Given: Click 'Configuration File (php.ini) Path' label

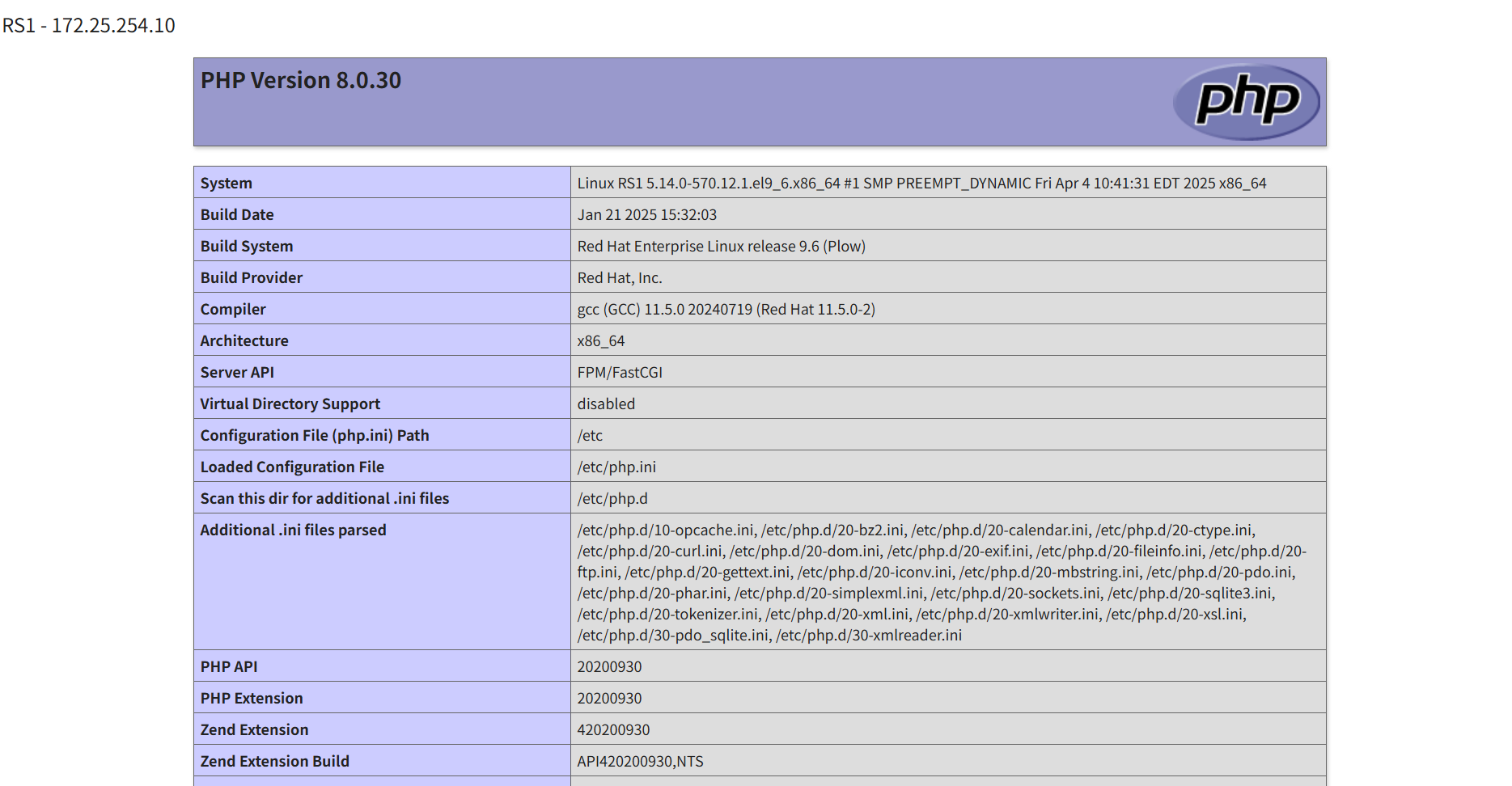Looking at the screenshot, I should [x=315, y=436].
